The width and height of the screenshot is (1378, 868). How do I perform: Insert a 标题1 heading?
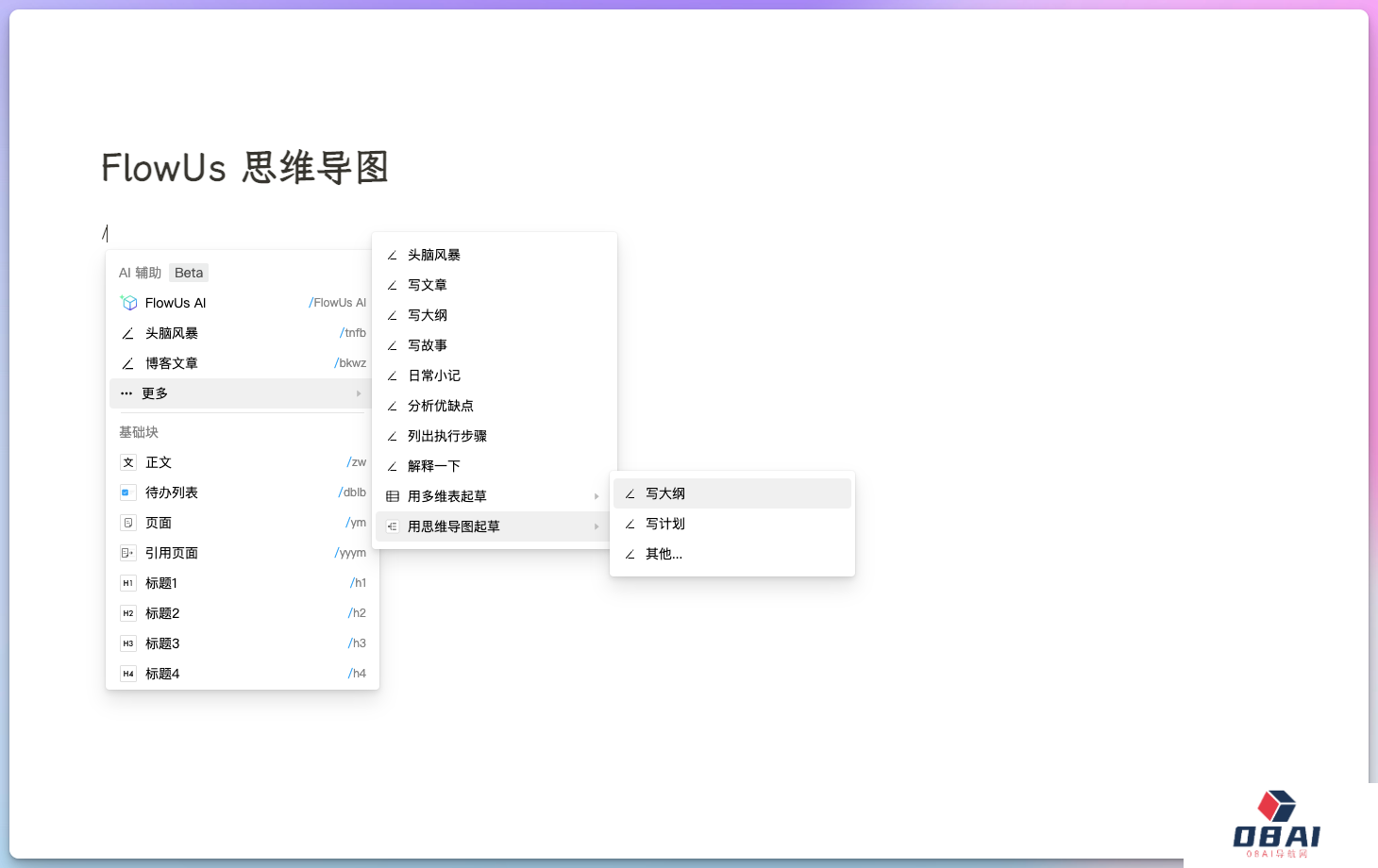coord(243,583)
